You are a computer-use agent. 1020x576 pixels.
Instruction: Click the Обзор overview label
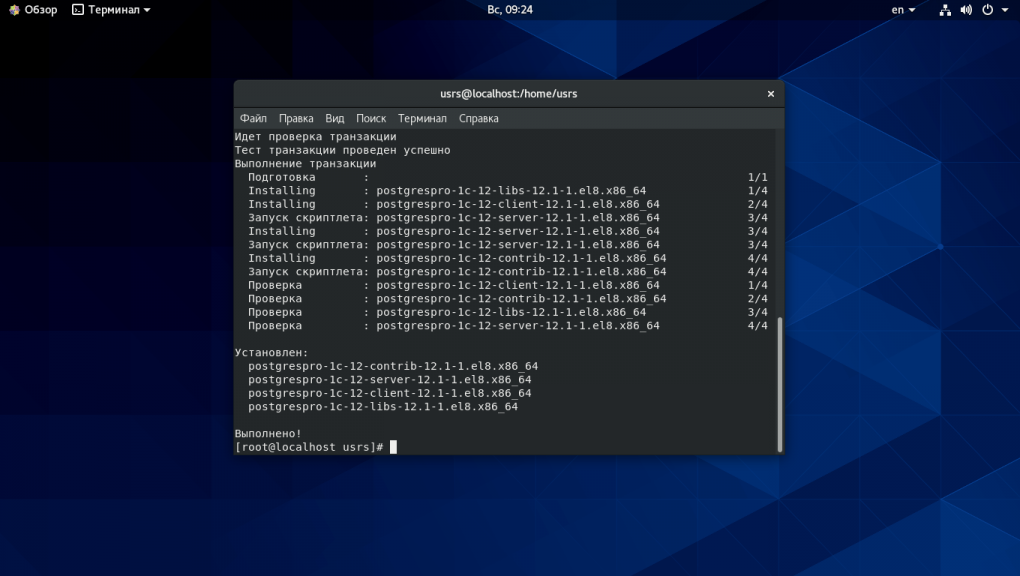pyautogui.click(x=41, y=10)
